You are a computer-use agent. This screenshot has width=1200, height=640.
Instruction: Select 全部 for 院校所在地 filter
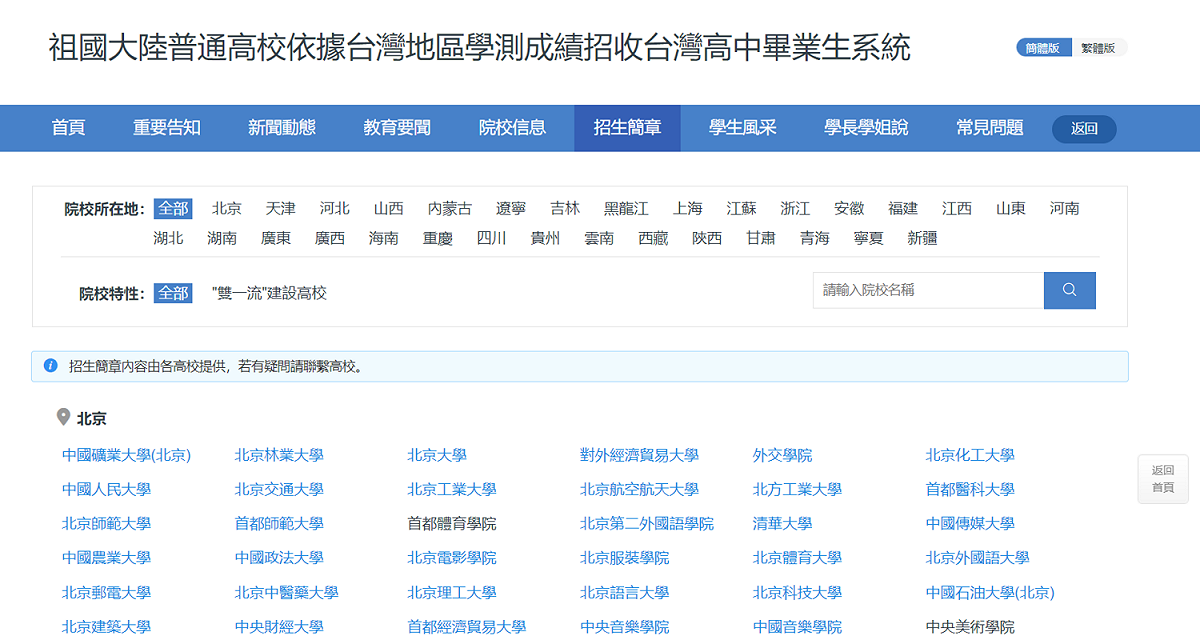(x=172, y=208)
